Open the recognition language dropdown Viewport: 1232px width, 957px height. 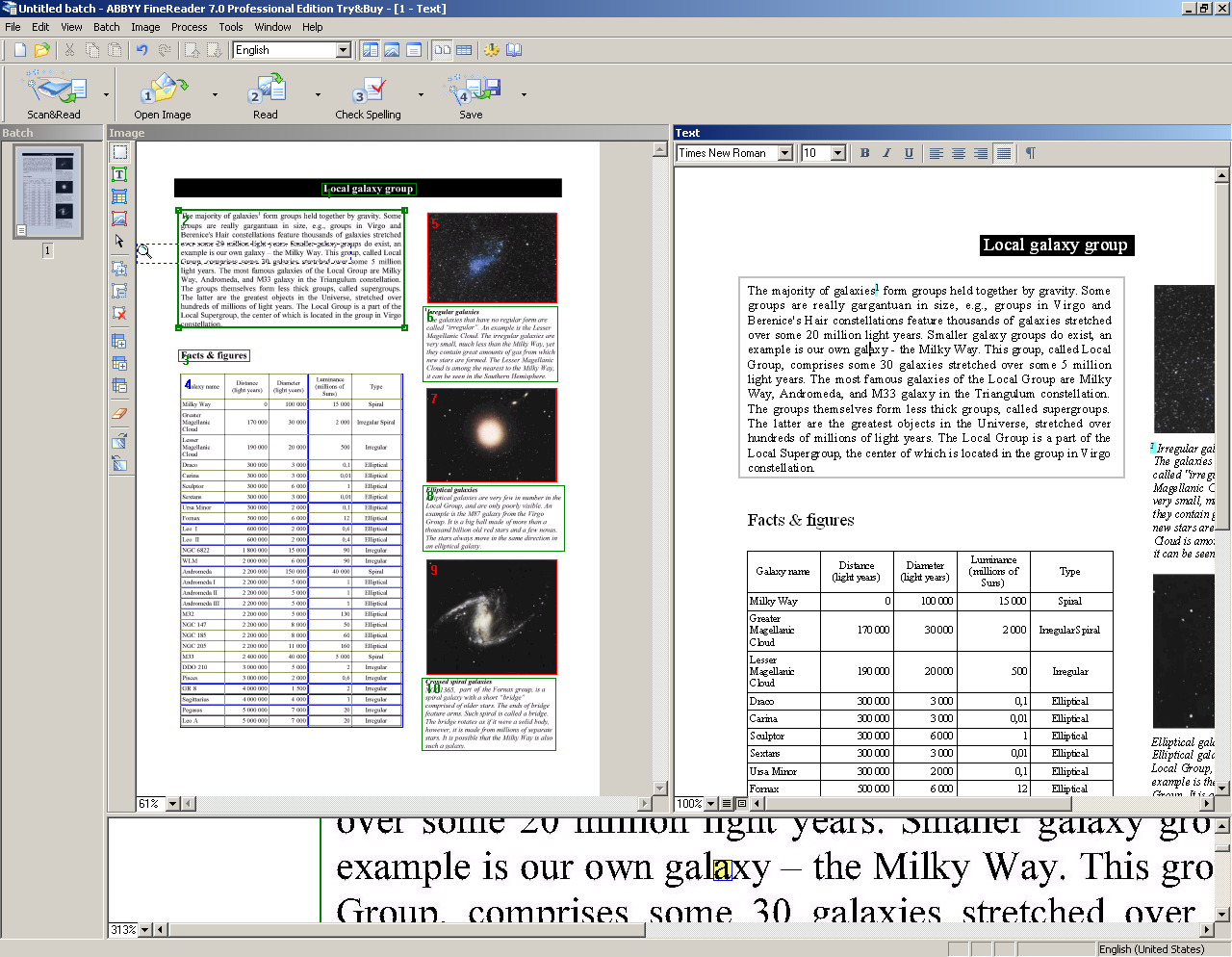(x=344, y=50)
